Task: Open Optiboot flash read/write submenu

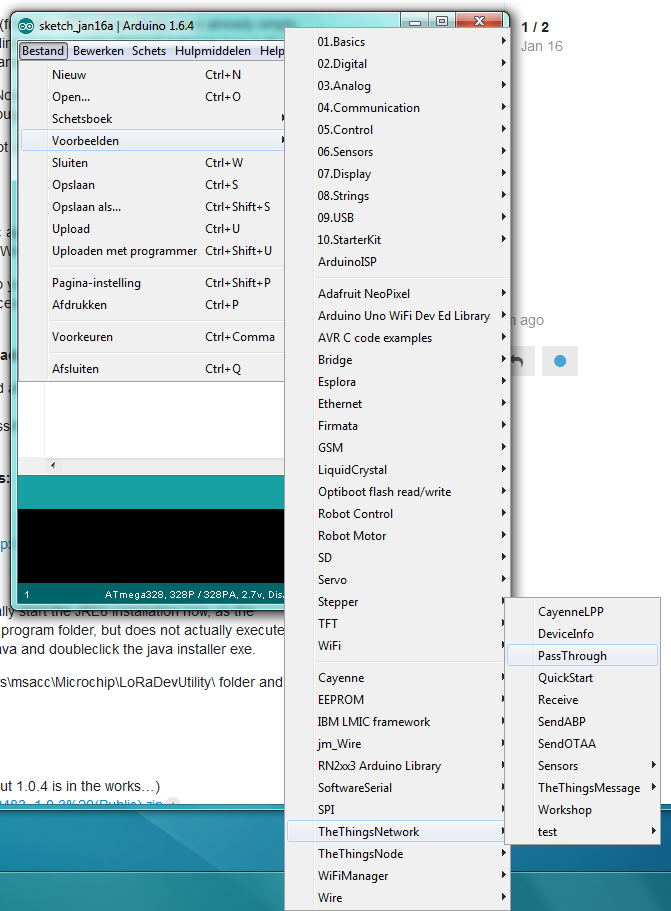Action: 398,492
